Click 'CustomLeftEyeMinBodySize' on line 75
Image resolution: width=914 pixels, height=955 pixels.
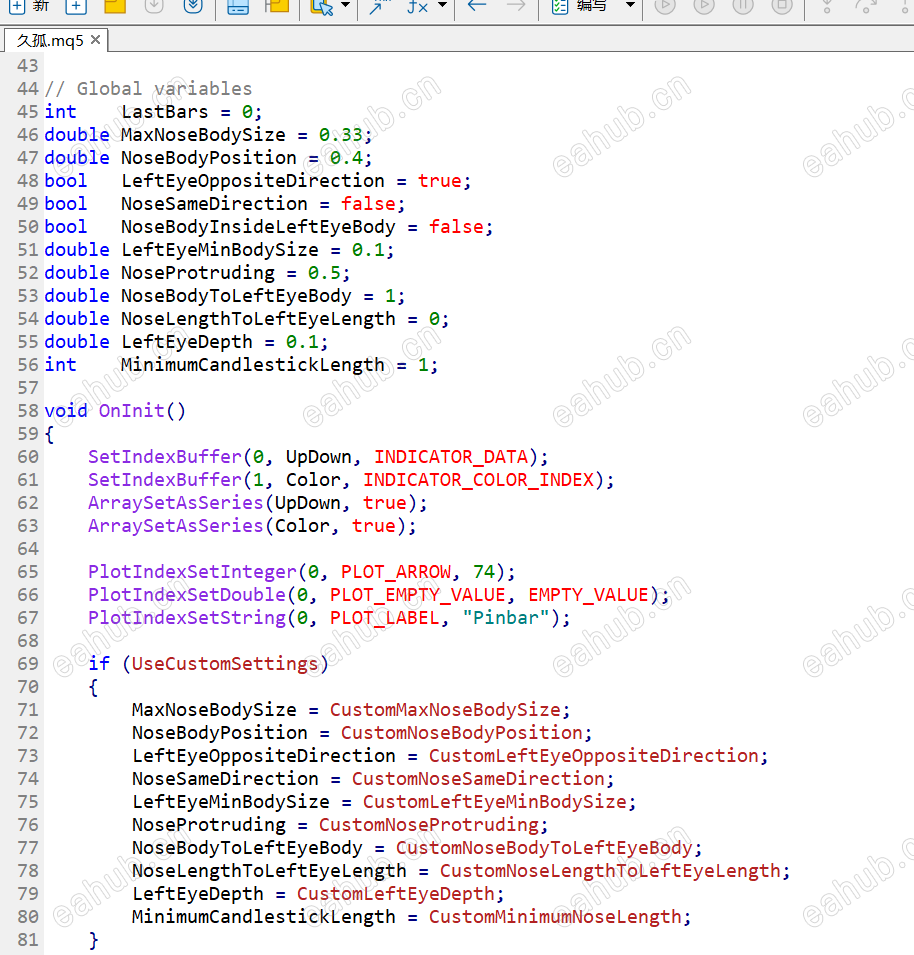[x=494, y=802]
